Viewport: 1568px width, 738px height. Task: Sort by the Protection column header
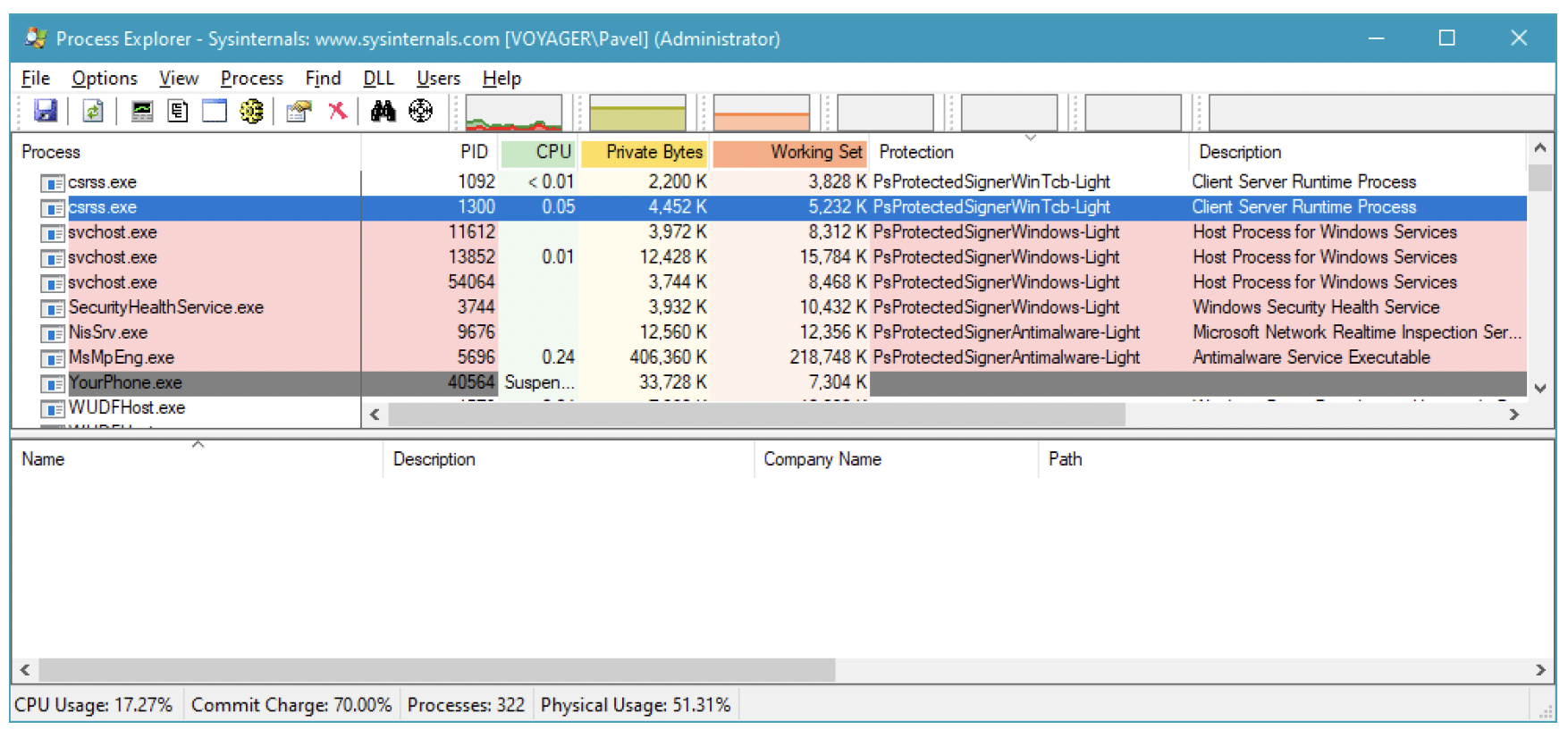coord(1029,152)
